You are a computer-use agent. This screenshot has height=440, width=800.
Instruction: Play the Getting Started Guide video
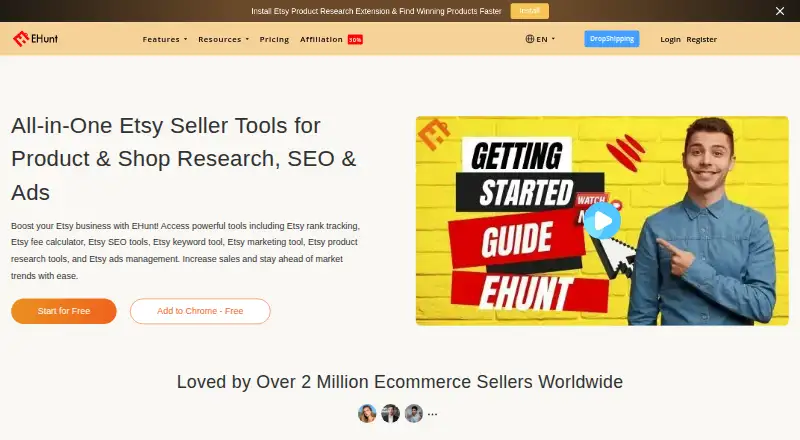tap(603, 221)
